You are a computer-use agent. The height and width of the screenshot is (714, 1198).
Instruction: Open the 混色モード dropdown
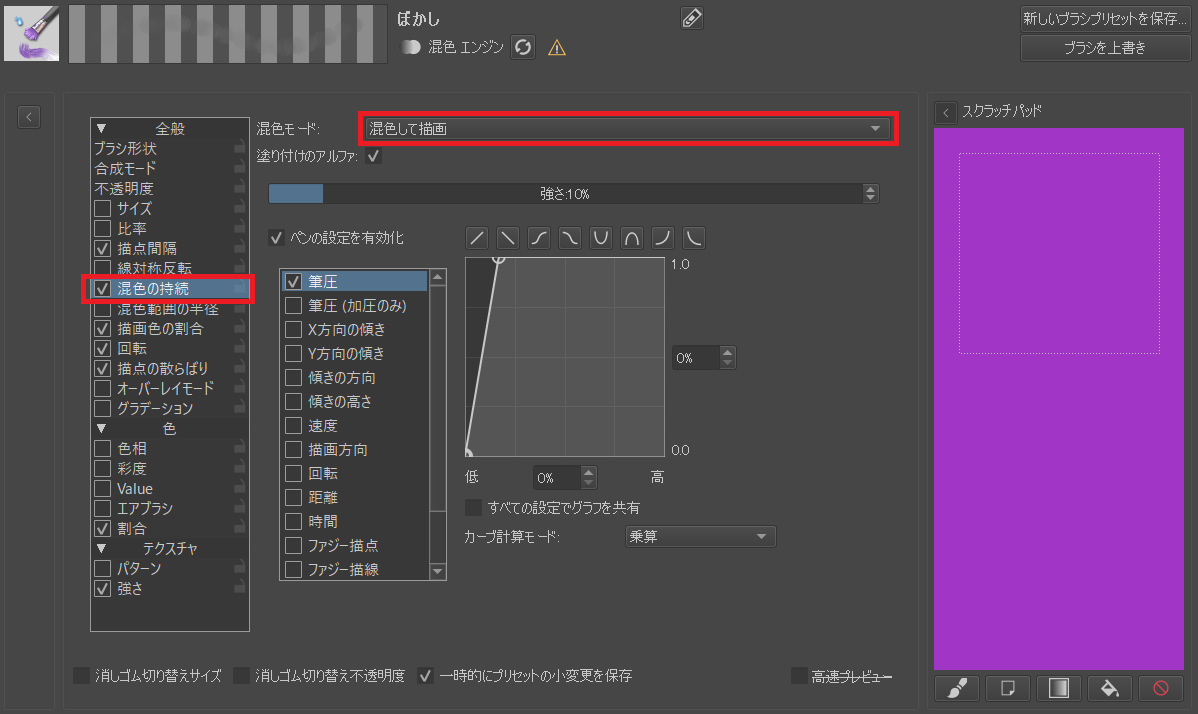[x=625, y=128]
